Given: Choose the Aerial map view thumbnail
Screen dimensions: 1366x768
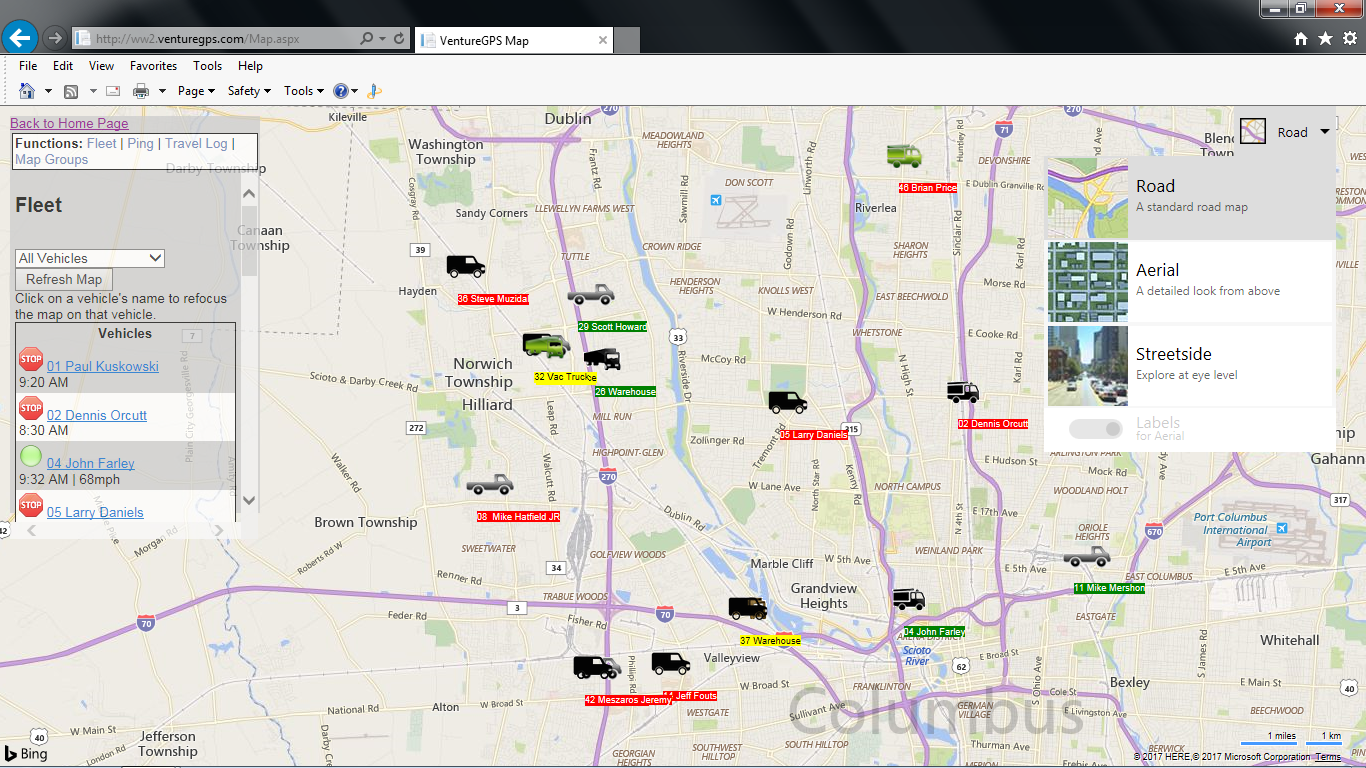Looking at the screenshot, I should click(x=1088, y=282).
